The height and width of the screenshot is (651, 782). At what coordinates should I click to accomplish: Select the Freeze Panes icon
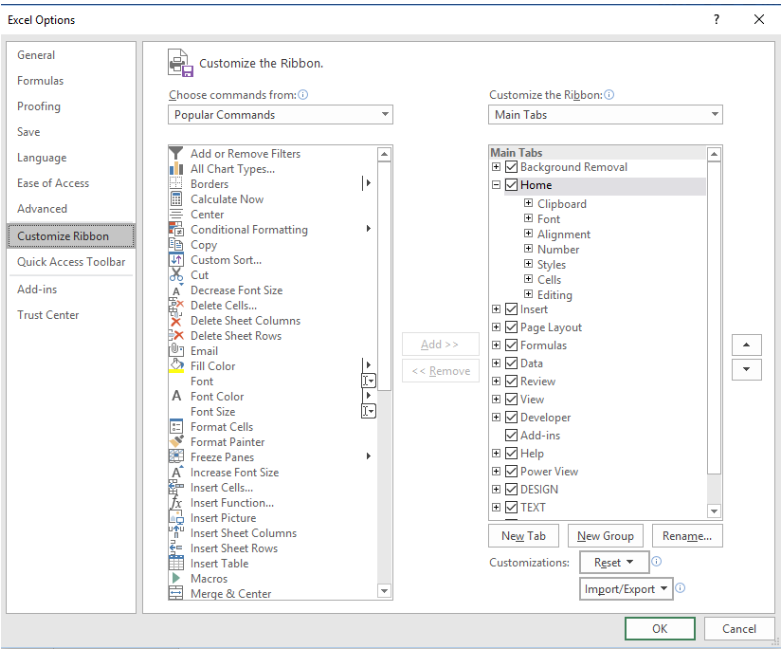pyautogui.click(x=176, y=456)
